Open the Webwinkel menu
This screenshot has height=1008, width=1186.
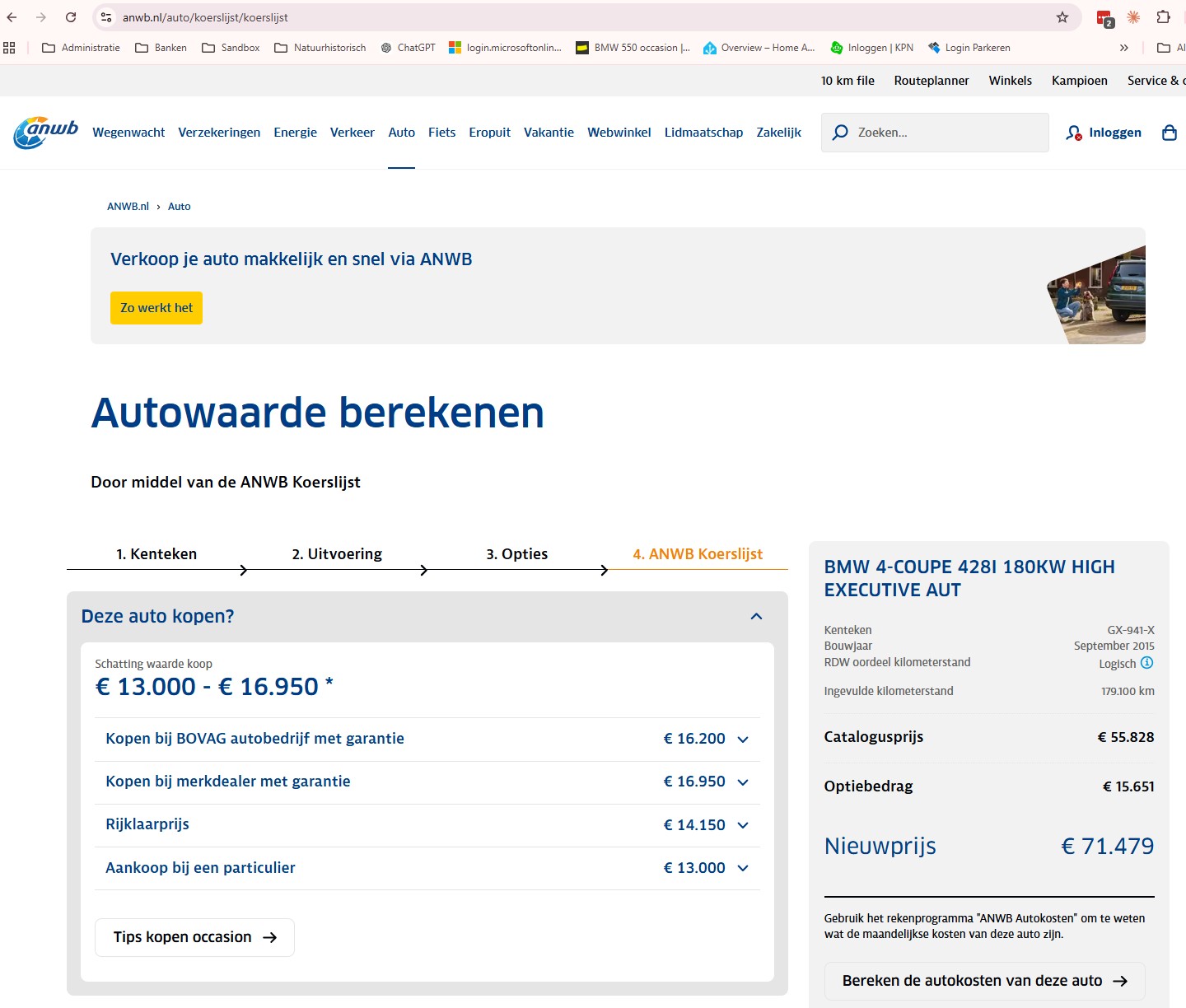coord(619,133)
